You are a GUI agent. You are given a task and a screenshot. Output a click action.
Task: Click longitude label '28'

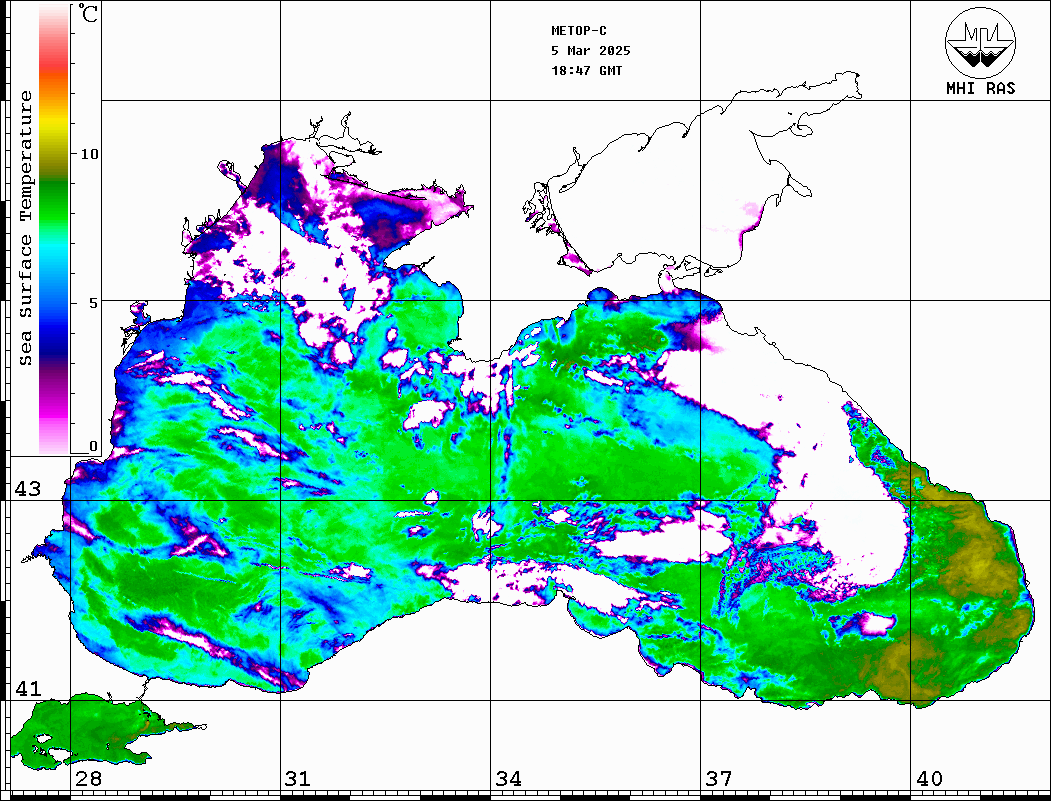point(88,779)
